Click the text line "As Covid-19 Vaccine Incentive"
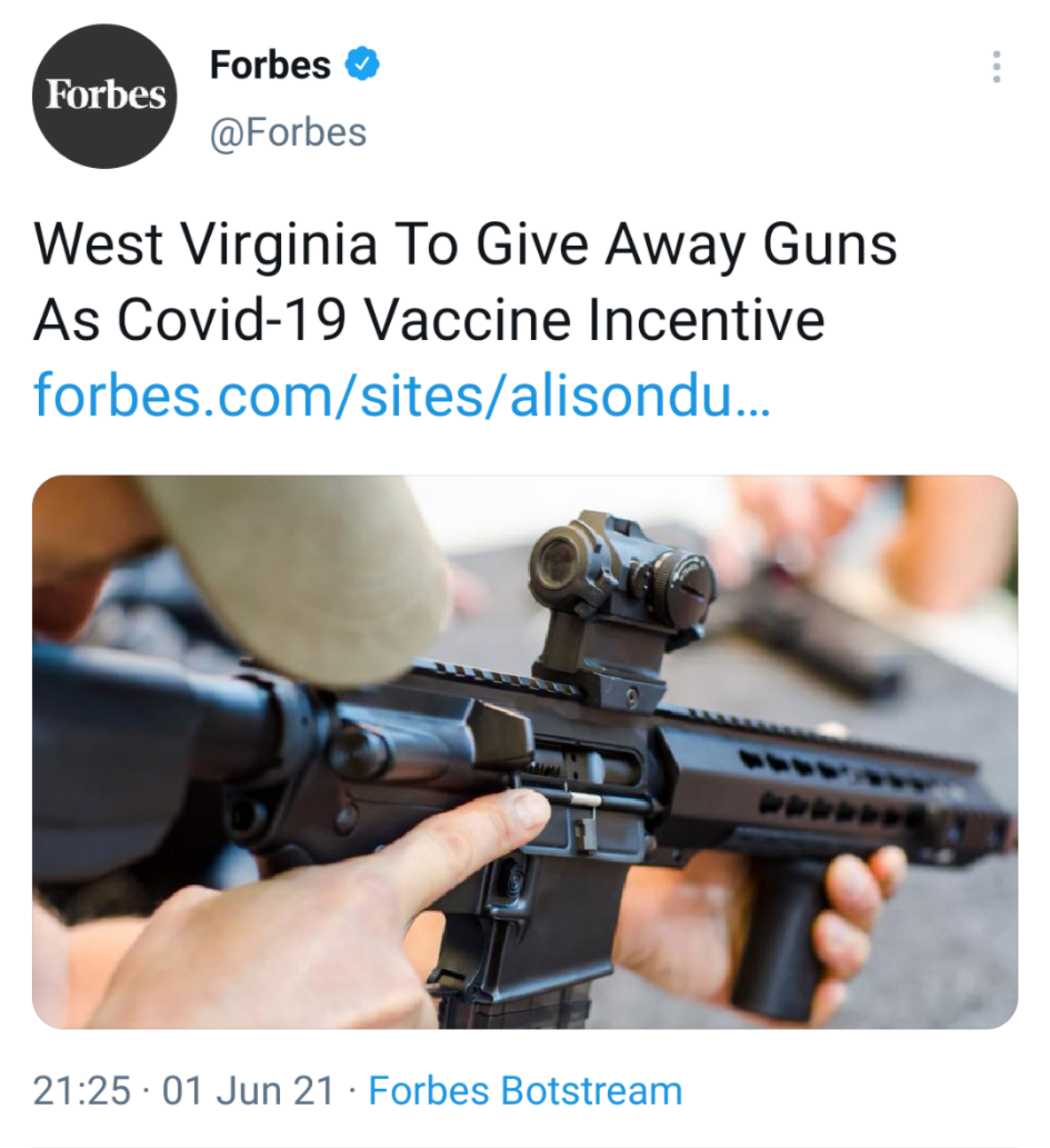1050x1148 pixels. pyautogui.click(x=429, y=320)
